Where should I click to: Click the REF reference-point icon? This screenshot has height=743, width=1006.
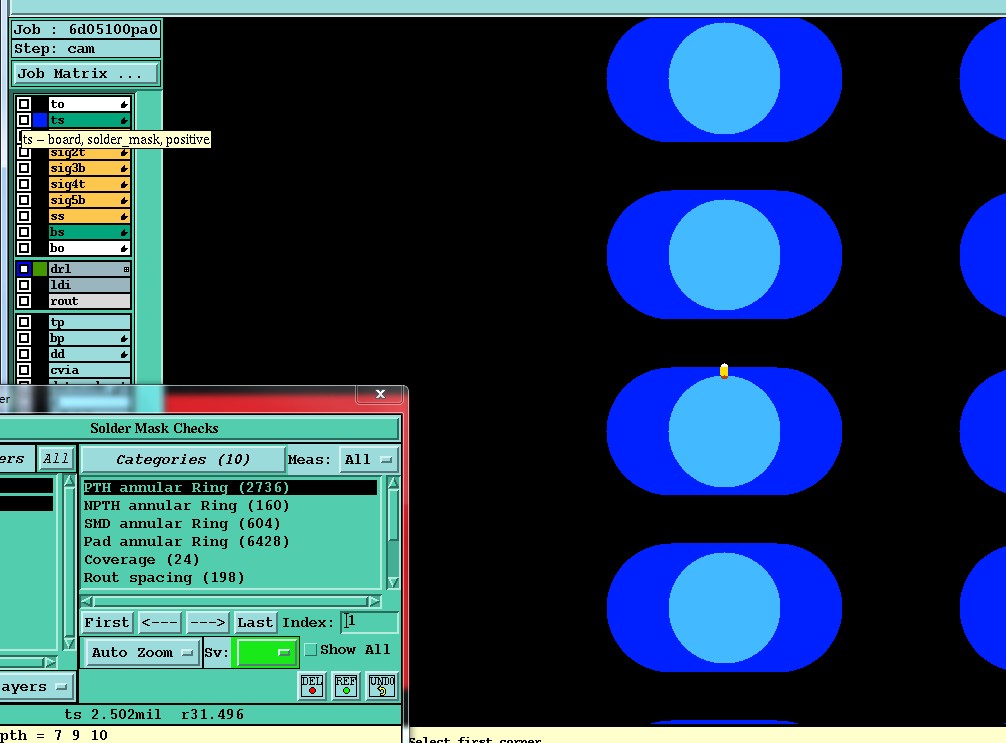pyautogui.click(x=346, y=686)
